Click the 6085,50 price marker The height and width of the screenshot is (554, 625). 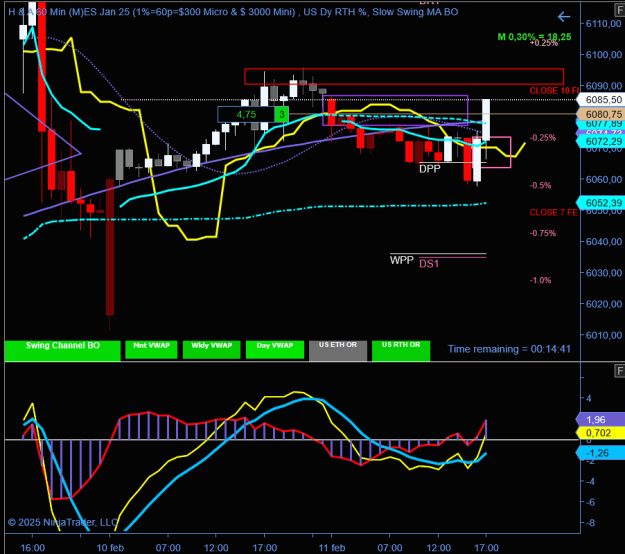click(602, 100)
